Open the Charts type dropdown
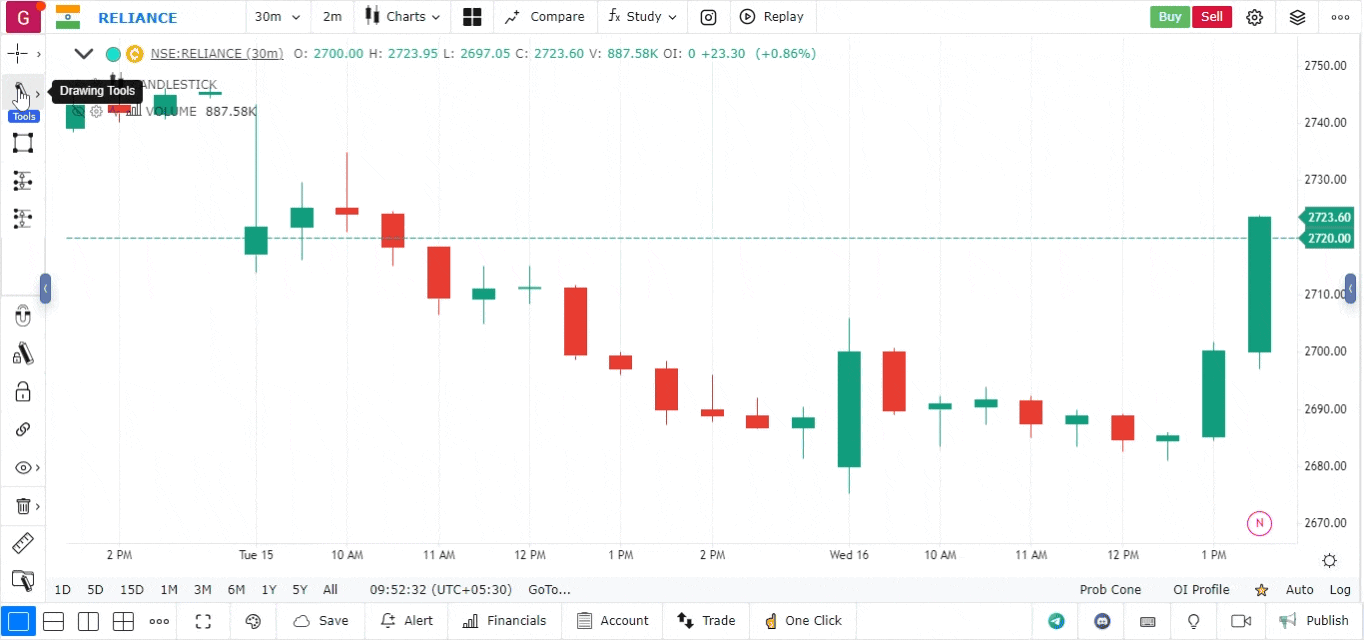The height and width of the screenshot is (640, 1364). click(x=402, y=17)
